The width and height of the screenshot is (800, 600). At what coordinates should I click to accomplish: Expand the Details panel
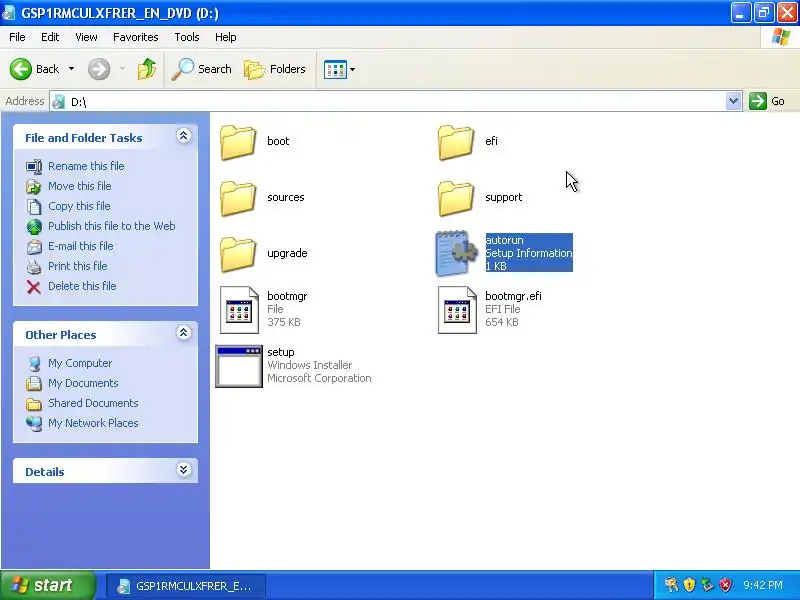184,469
